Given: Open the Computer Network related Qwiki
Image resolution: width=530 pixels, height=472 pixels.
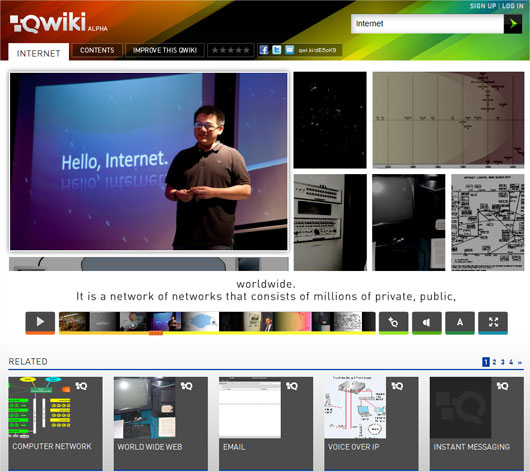Looking at the screenshot, I should (x=55, y=423).
